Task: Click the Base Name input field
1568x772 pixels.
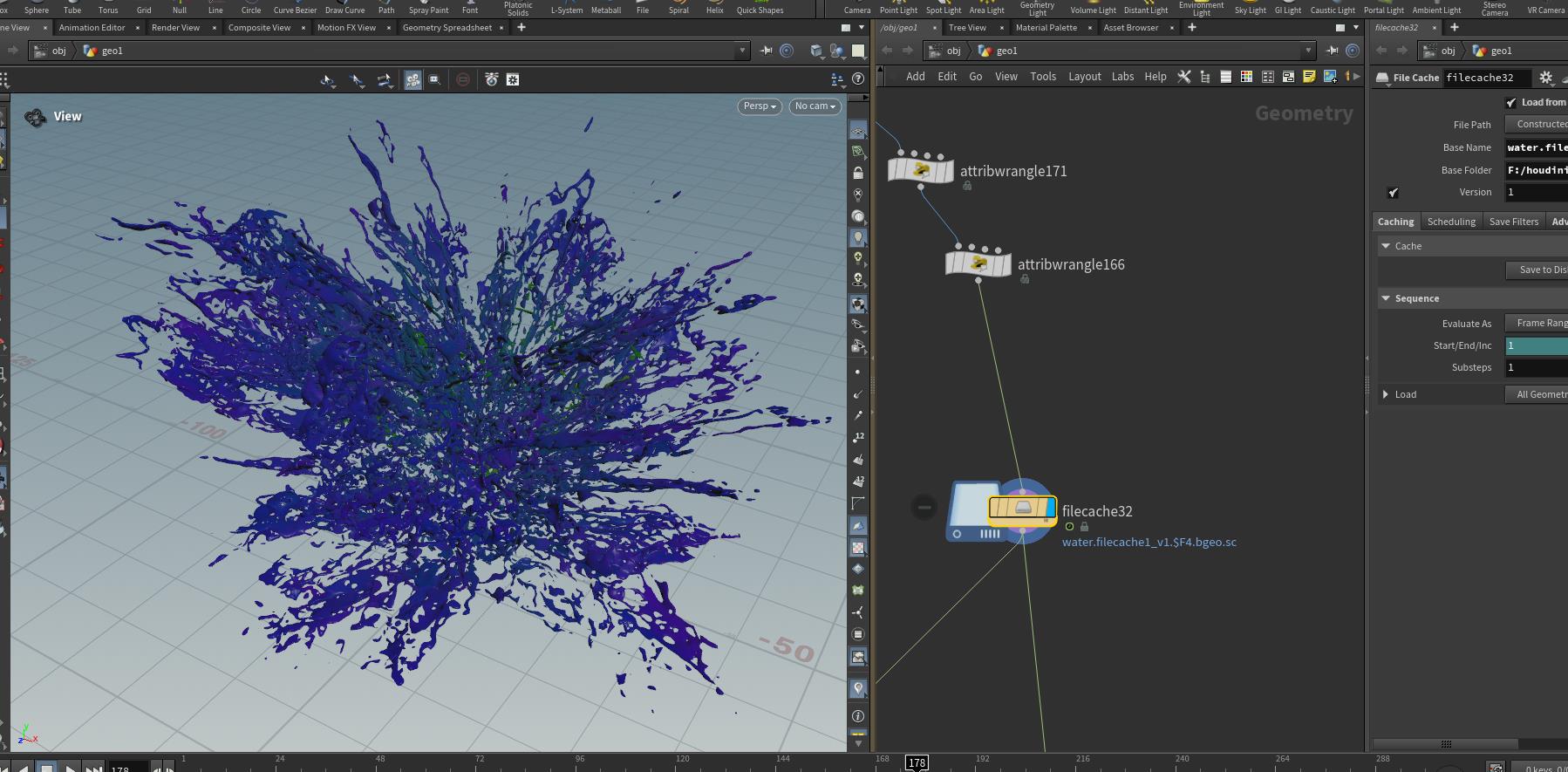Action: pos(1536,147)
